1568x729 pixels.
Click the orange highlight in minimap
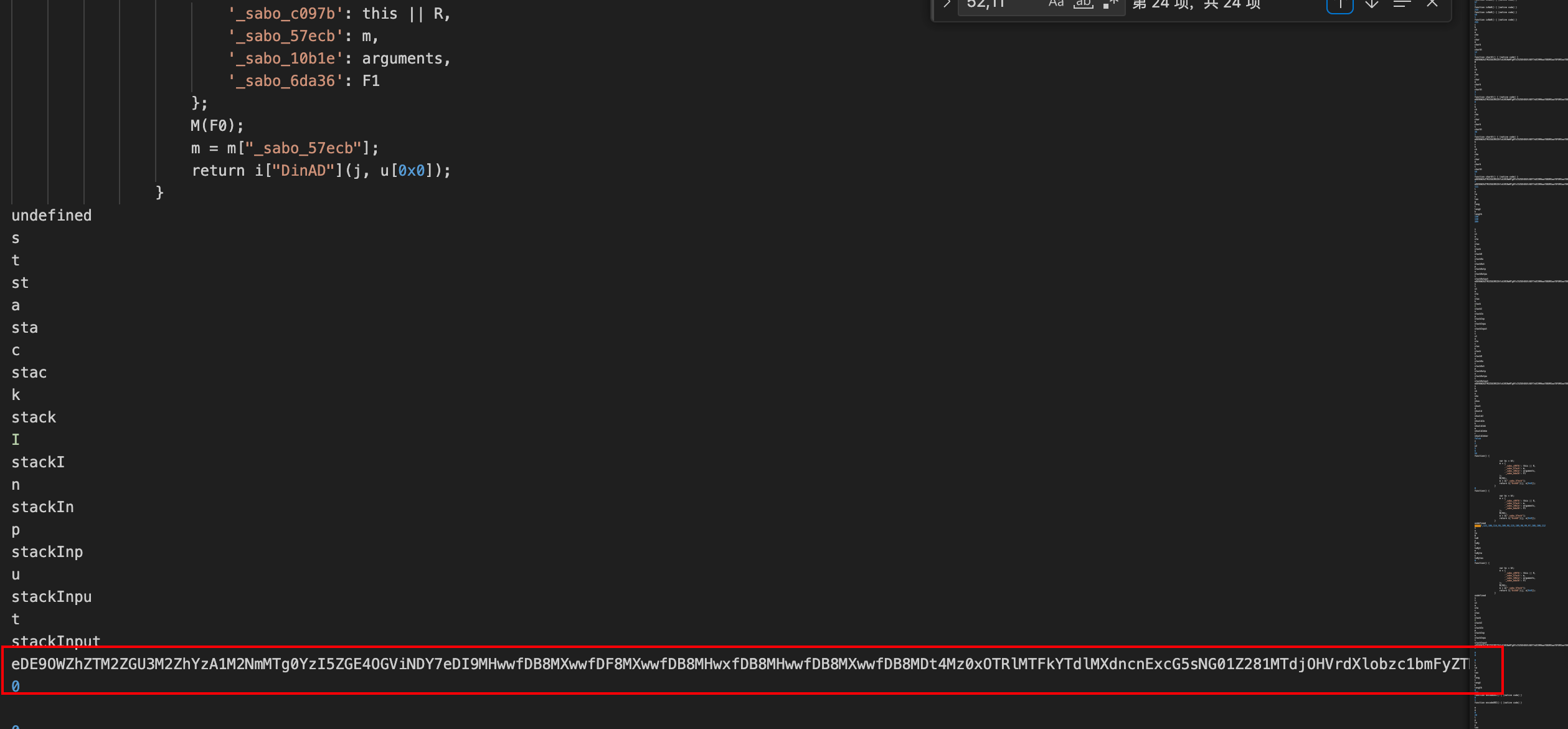click(x=1478, y=526)
